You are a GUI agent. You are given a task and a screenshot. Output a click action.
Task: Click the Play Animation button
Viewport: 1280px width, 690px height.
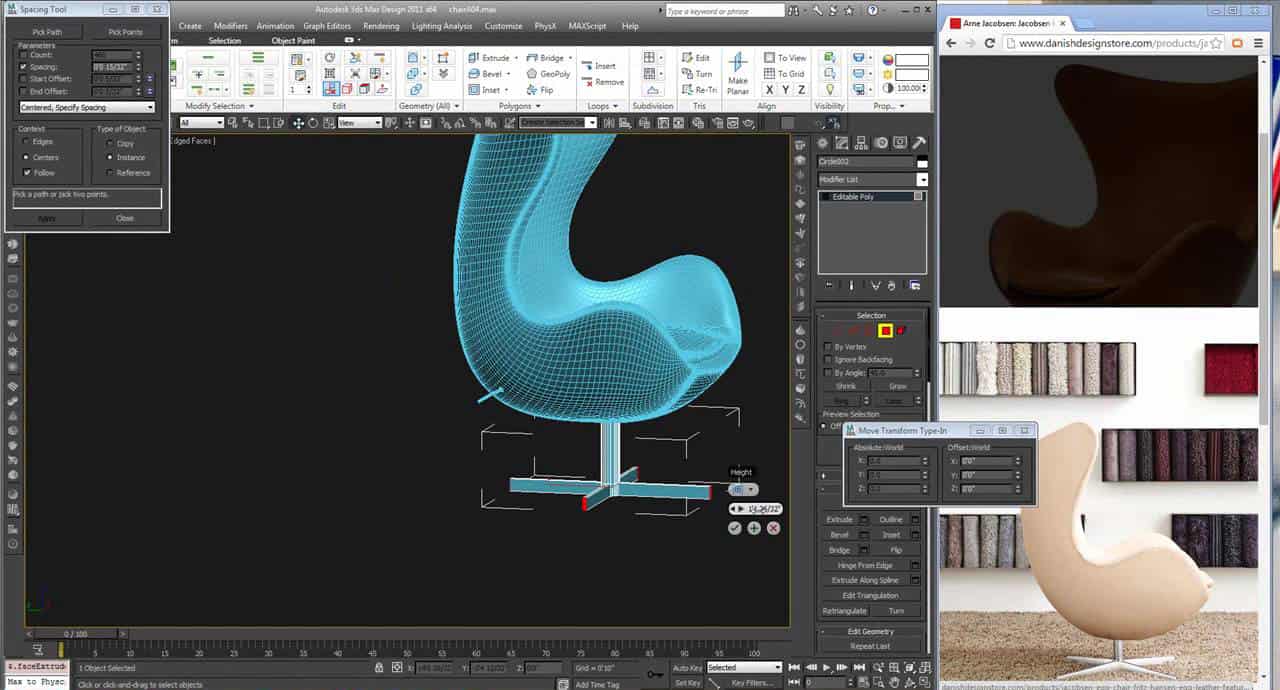coord(826,667)
